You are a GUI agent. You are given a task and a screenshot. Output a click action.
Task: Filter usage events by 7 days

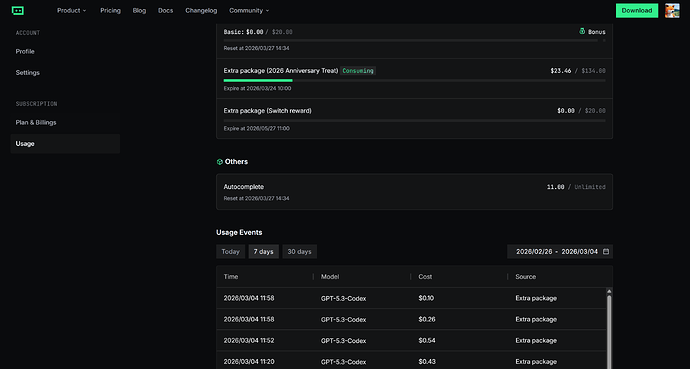[264, 252]
